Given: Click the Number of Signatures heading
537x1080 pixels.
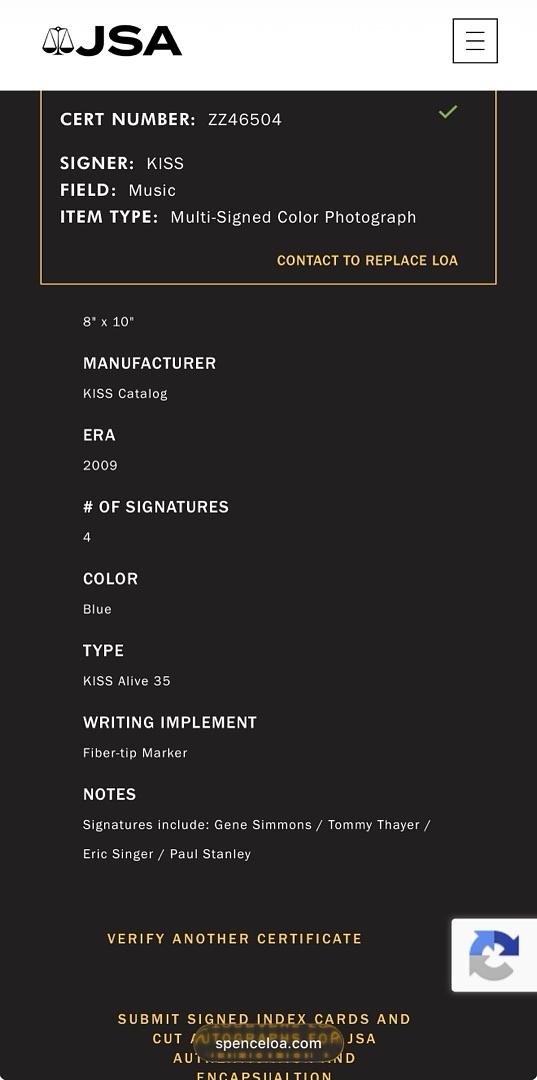Looking at the screenshot, I should pyautogui.click(x=156, y=507).
